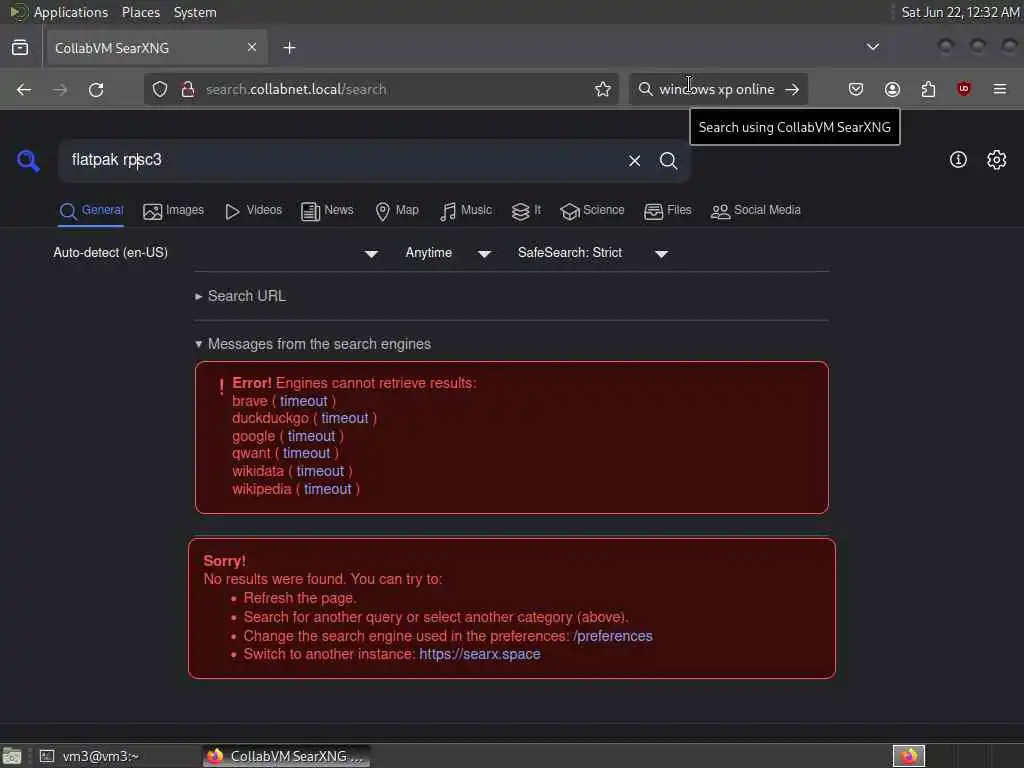Click the SearXNG query input field
The width and height of the screenshot is (1024, 768).
point(343,160)
